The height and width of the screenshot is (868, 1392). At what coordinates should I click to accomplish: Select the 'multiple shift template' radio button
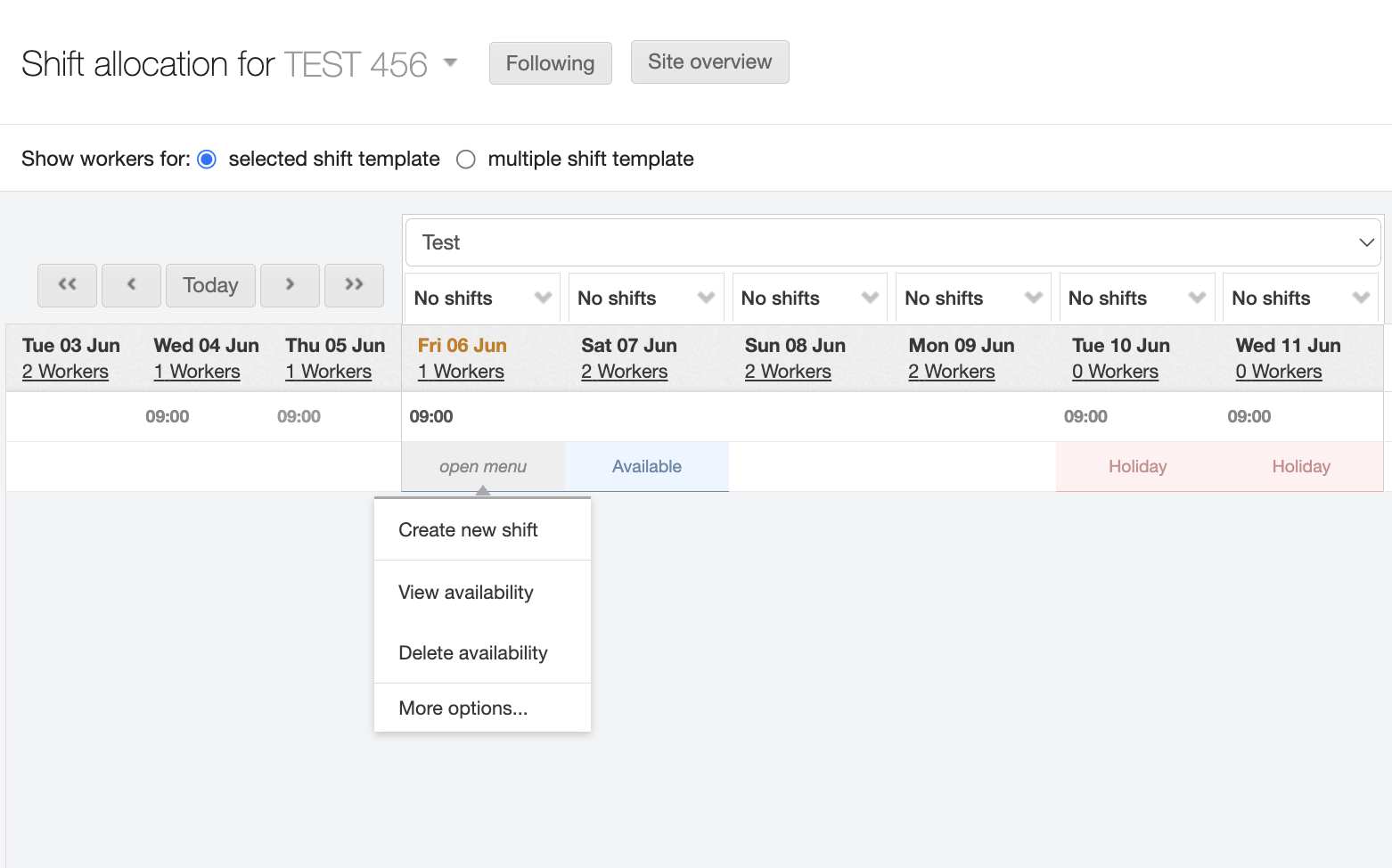465,160
